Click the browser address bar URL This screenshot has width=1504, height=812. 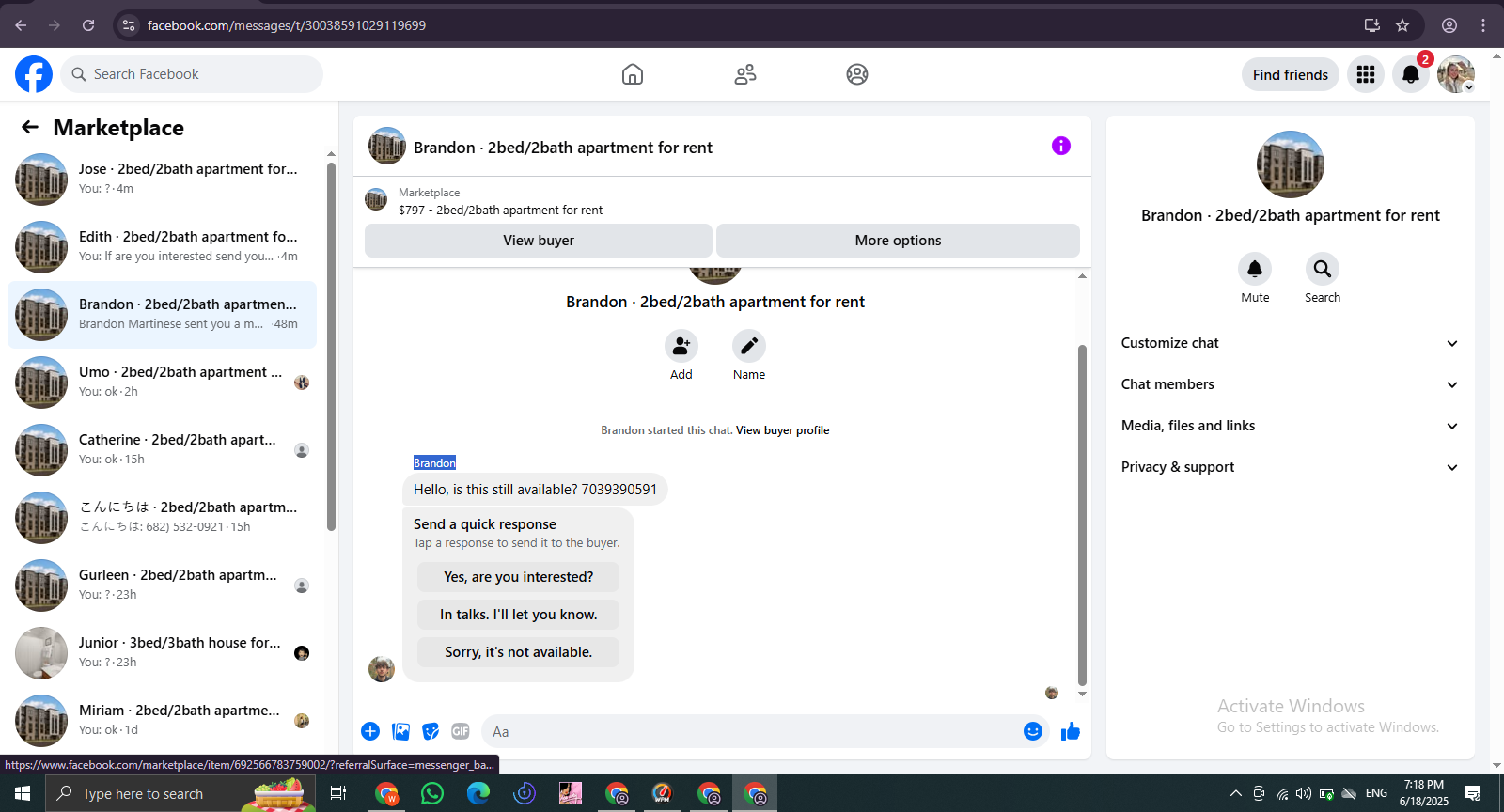tap(286, 25)
